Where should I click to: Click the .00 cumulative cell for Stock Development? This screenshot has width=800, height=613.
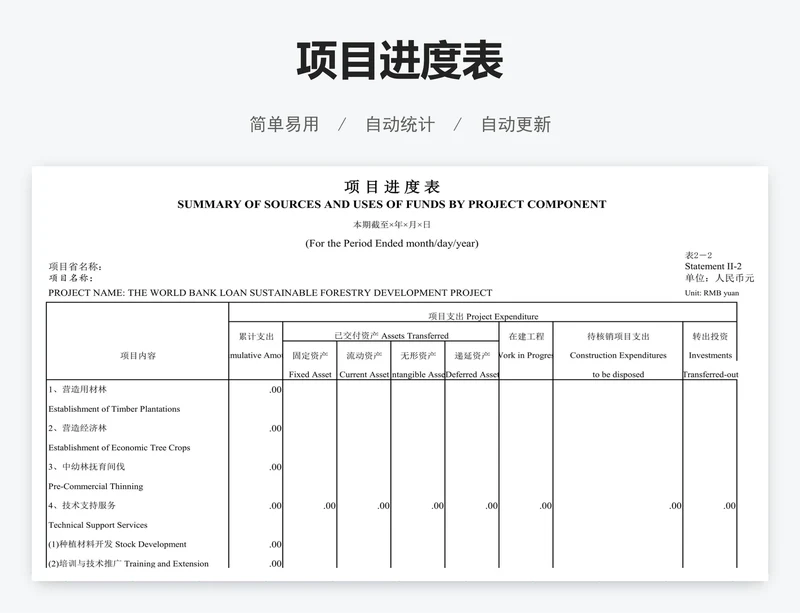click(x=276, y=545)
